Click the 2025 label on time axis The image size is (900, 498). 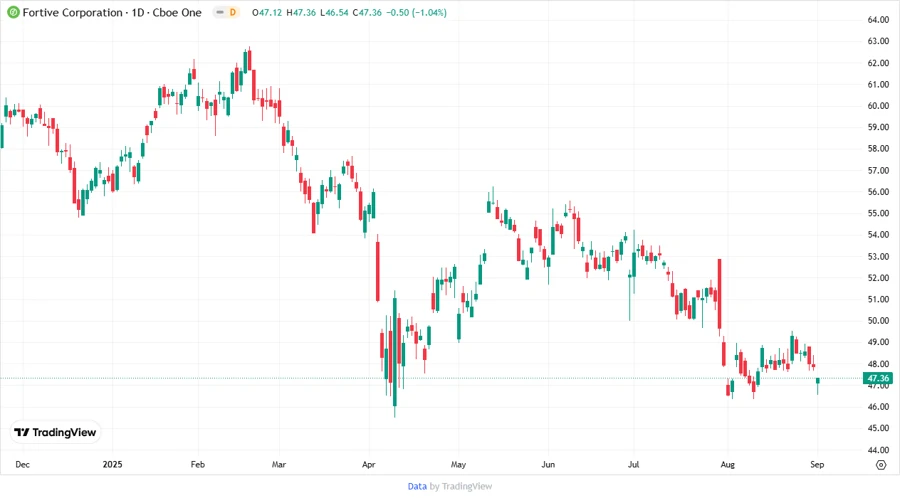tap(112, 464)
